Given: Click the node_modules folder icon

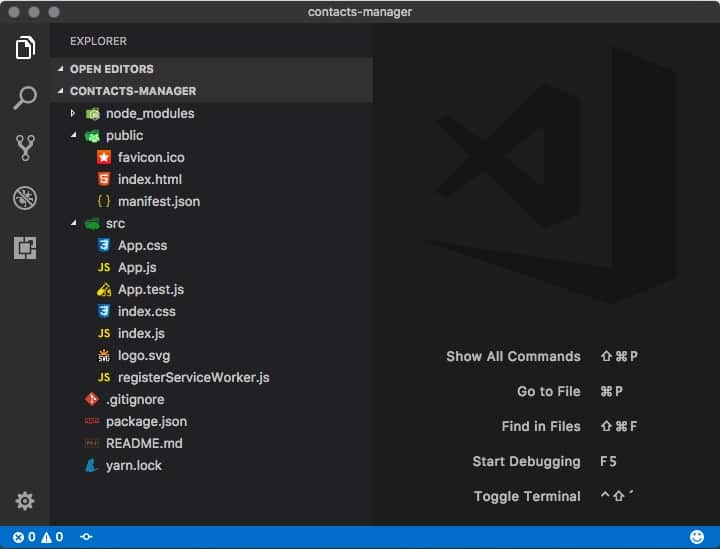Looking at the screenshot, I should (x=92, y=113).
